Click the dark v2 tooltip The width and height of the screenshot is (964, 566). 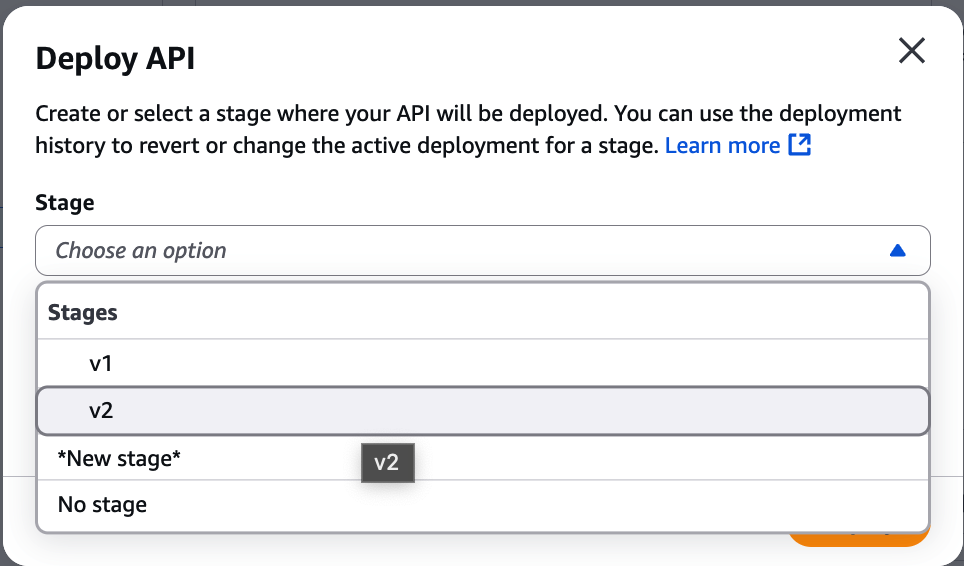click(x=386, y=463)
